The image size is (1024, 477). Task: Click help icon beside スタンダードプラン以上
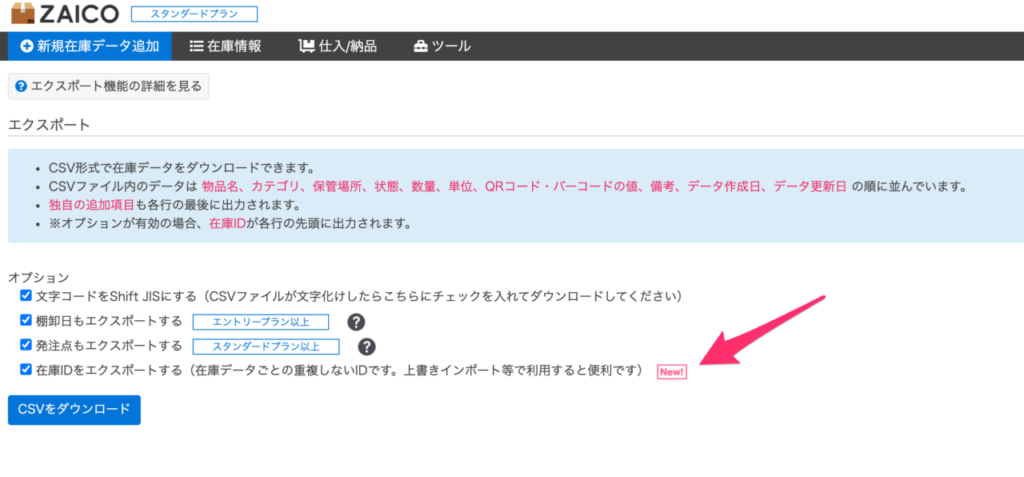(x=367, y=346)
